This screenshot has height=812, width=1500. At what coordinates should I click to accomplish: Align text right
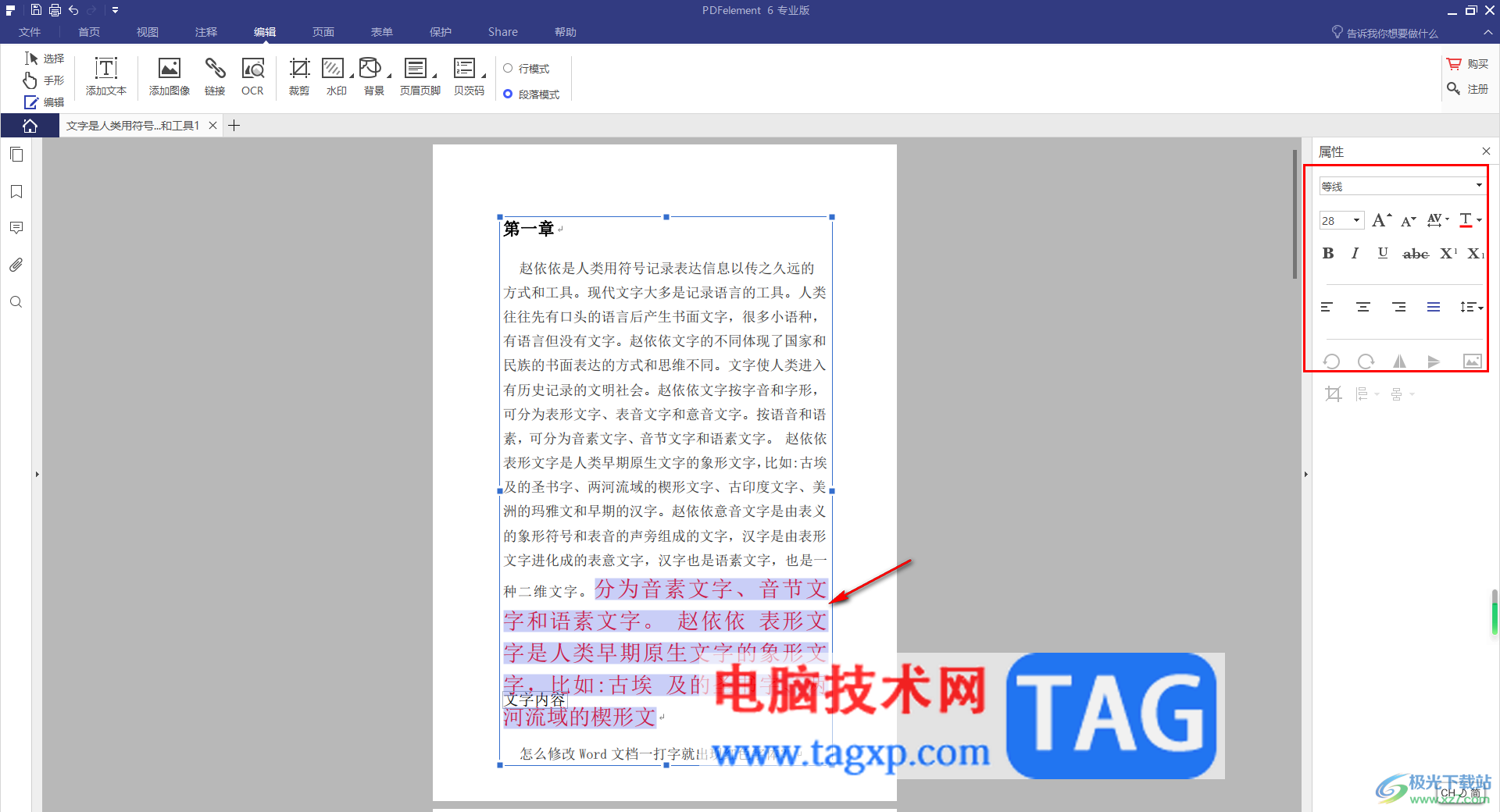pos(1398,307)
